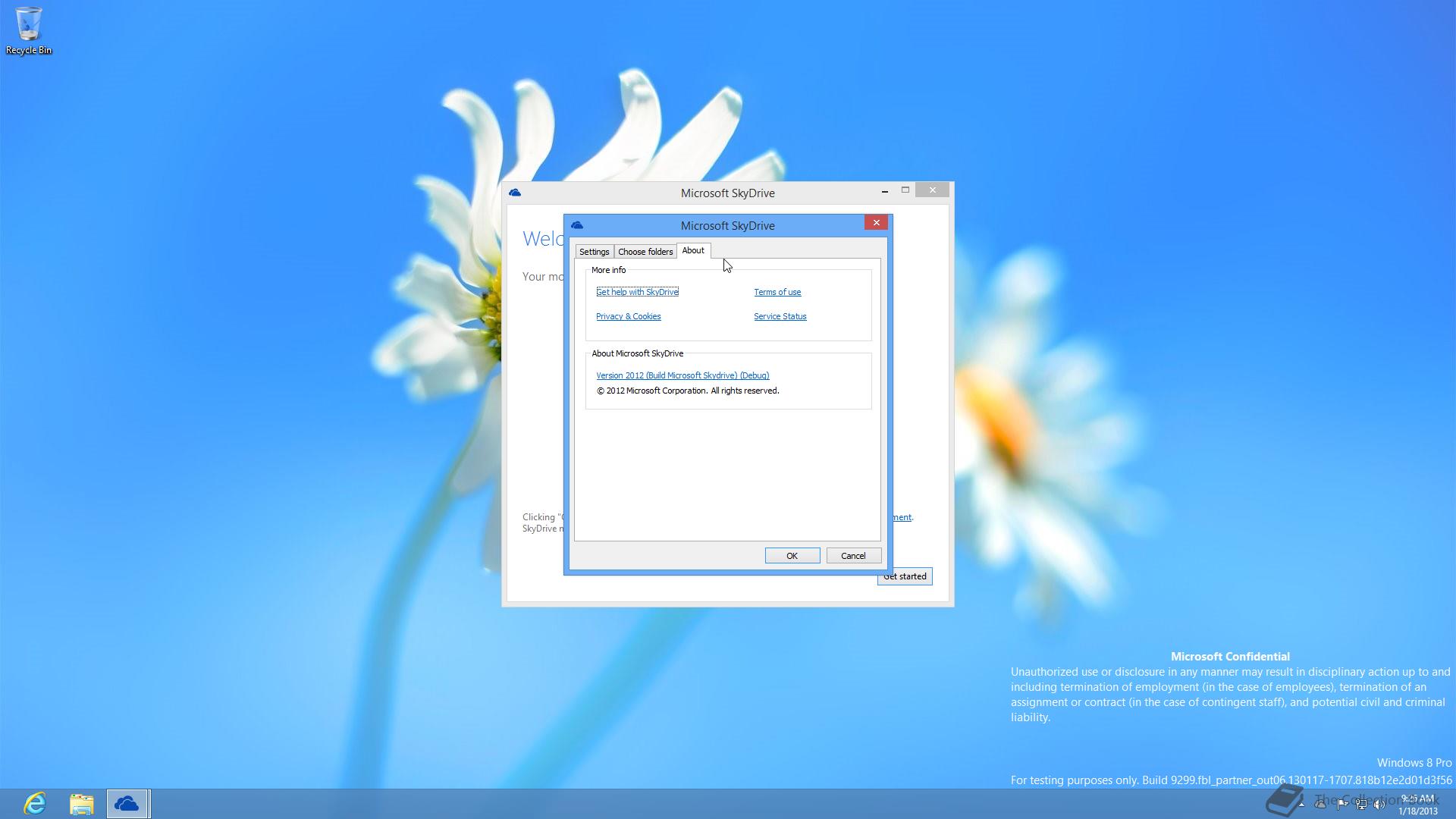Click the taskbar clock and date

point(1417,804)
